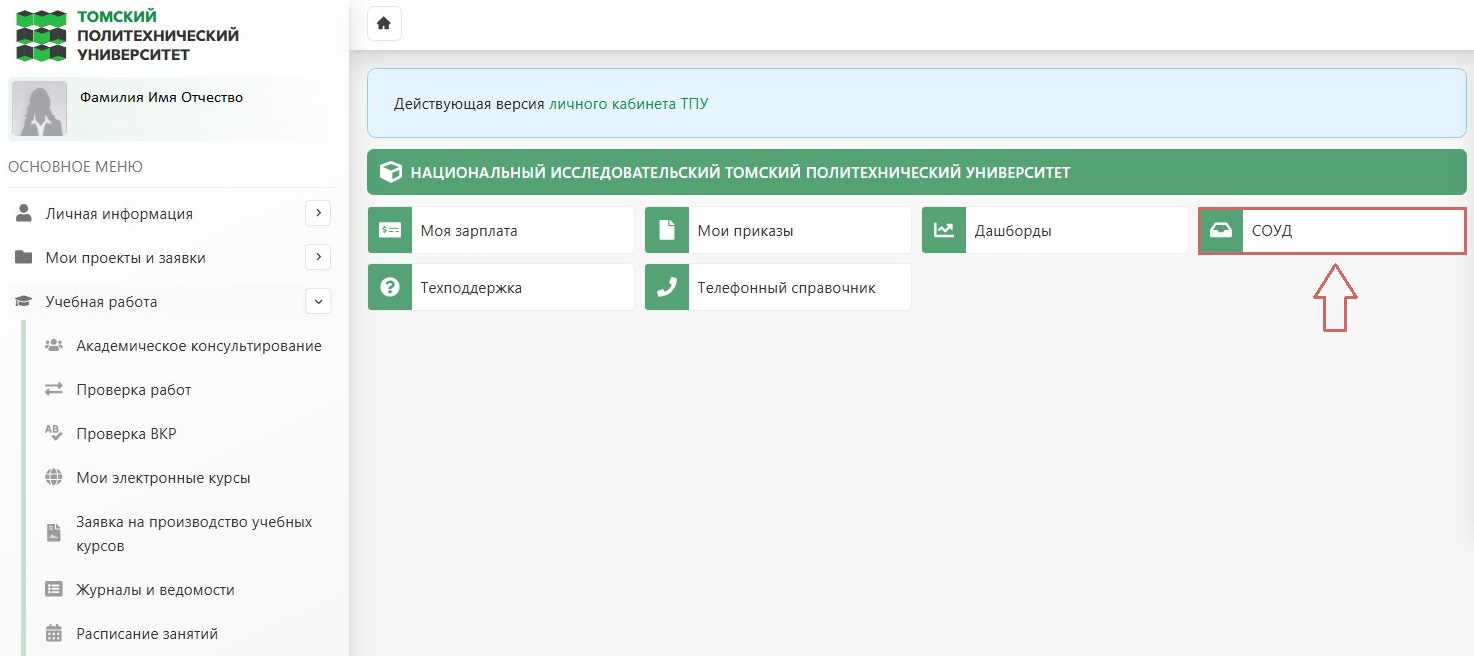
Task: Click the Томский политехнический университет logo
Action: click(128, 35)
